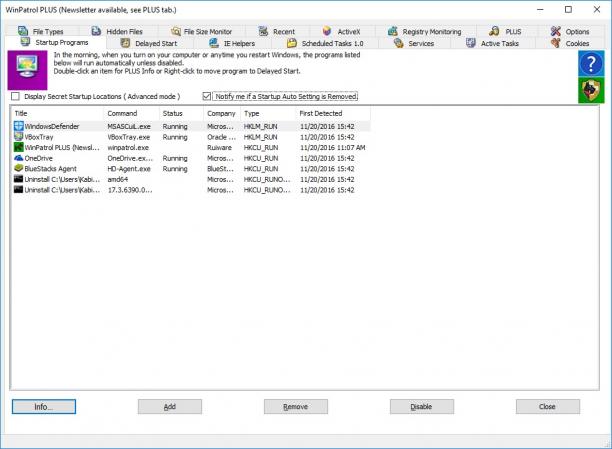Select the OneDrive cloud icon entry
The height and width of the screenshot is (449, 612).
pyautogui.click(x=18, y=158)
